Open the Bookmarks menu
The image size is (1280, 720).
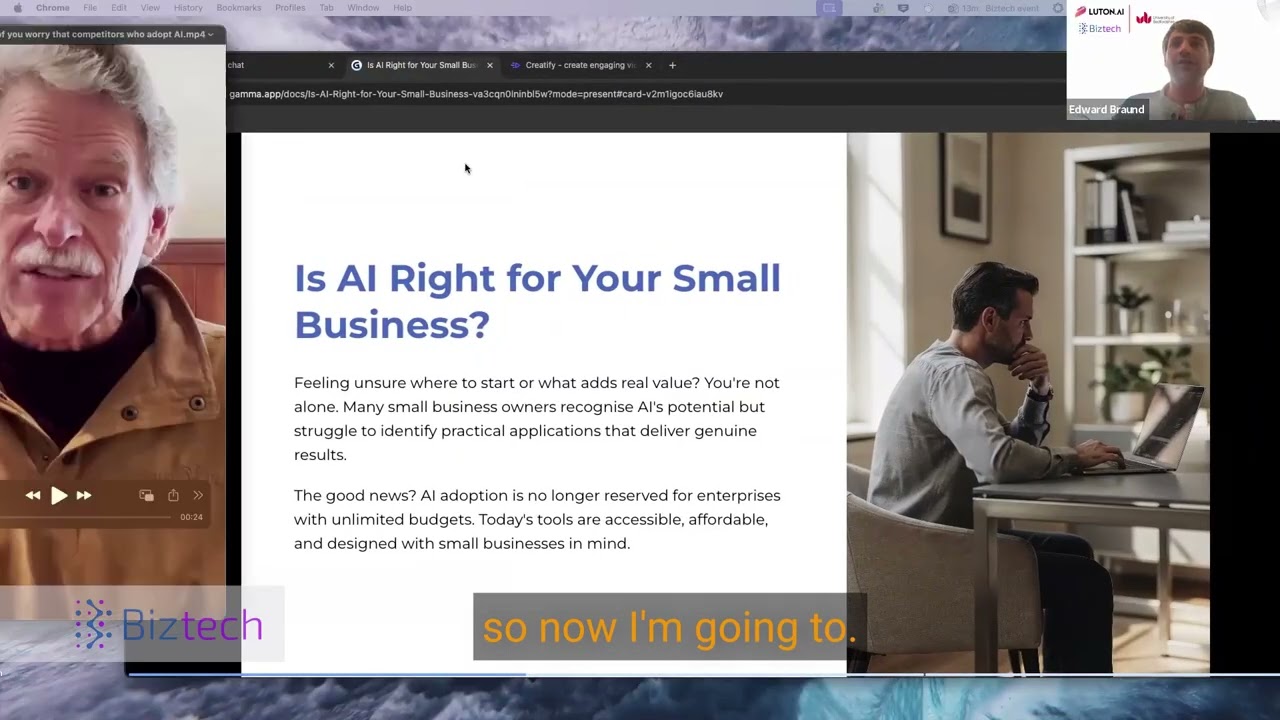pyautogui.click(x=239, y=8)
